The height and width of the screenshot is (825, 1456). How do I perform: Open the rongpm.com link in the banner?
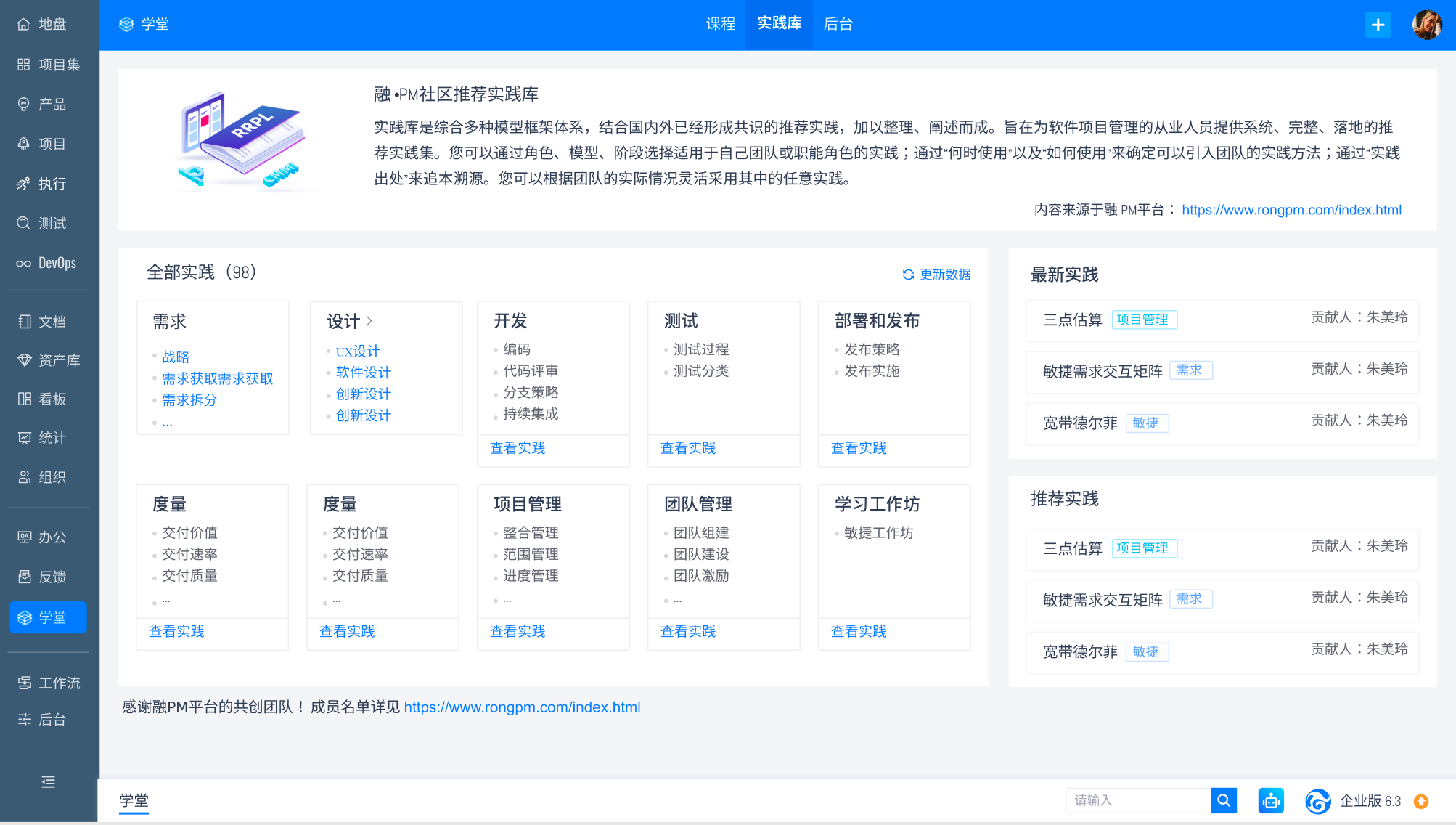click(x=1291, y=210)
